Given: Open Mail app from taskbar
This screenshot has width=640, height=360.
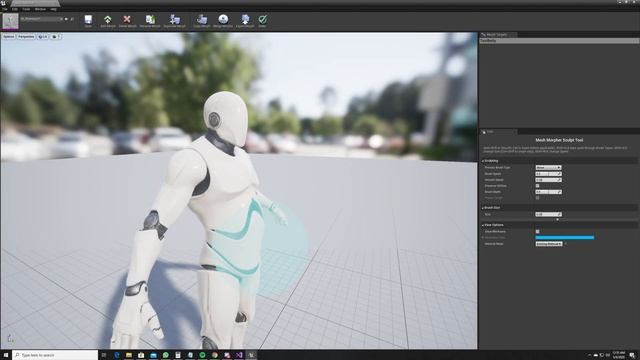Looking at the screenshot, I should pos(153,355).
